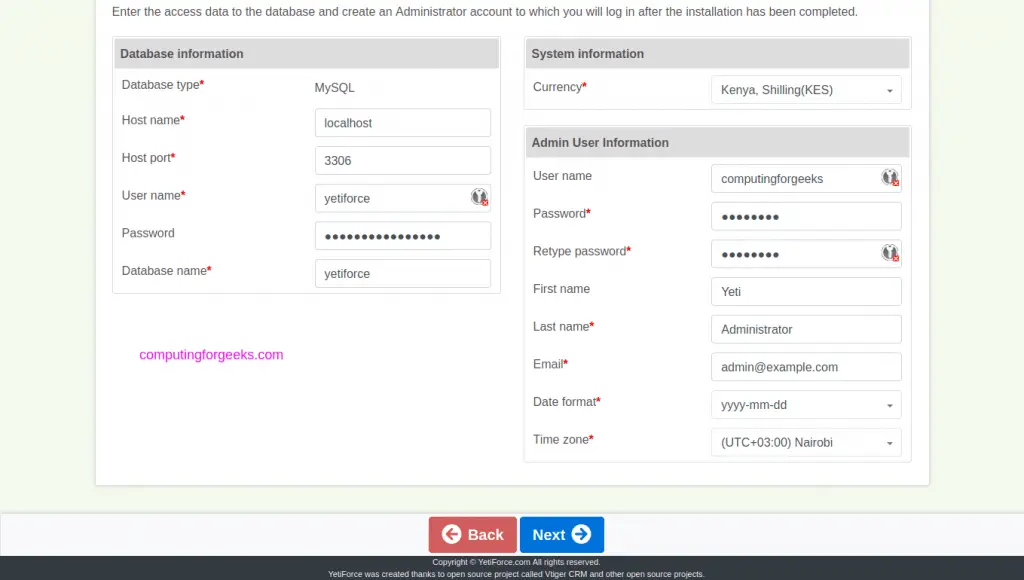The width and height of the screenshot is (1024, 580).
Task: Open the Time zone dropdown
Action: coord(806,443)
